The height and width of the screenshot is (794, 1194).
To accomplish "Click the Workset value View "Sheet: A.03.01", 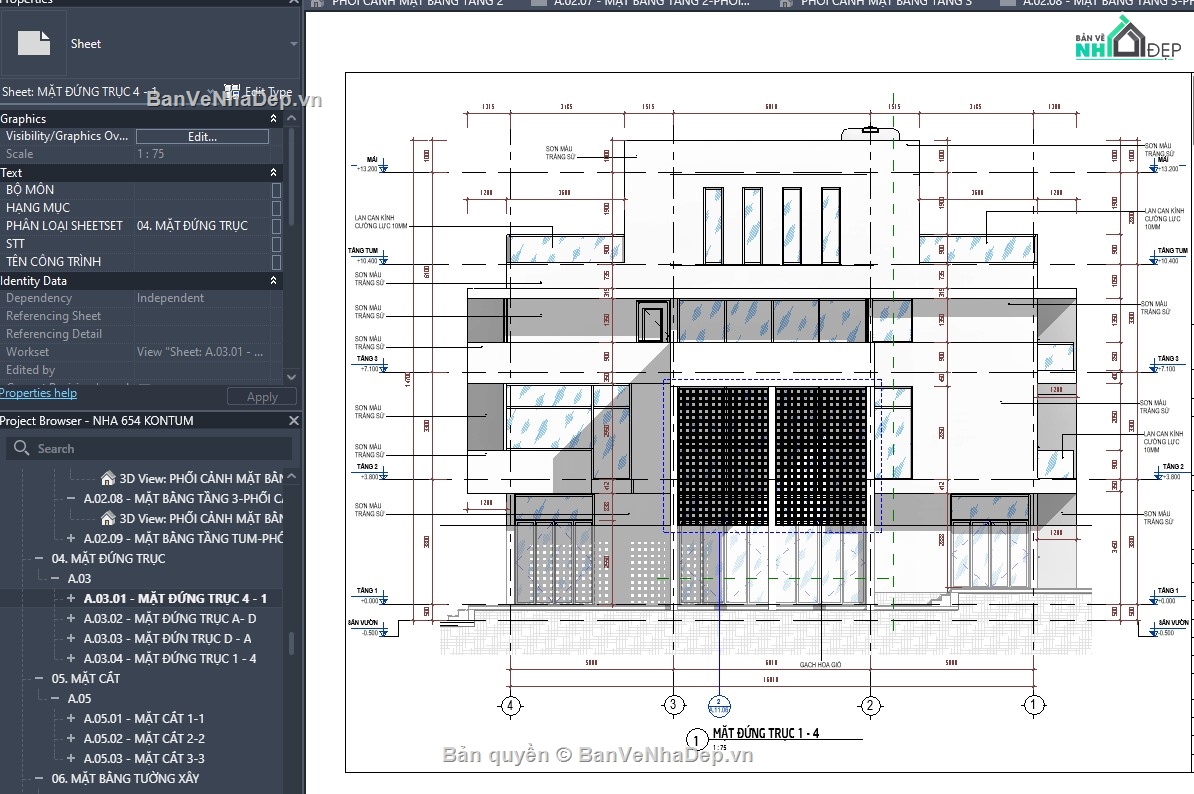I will [200, 352].
